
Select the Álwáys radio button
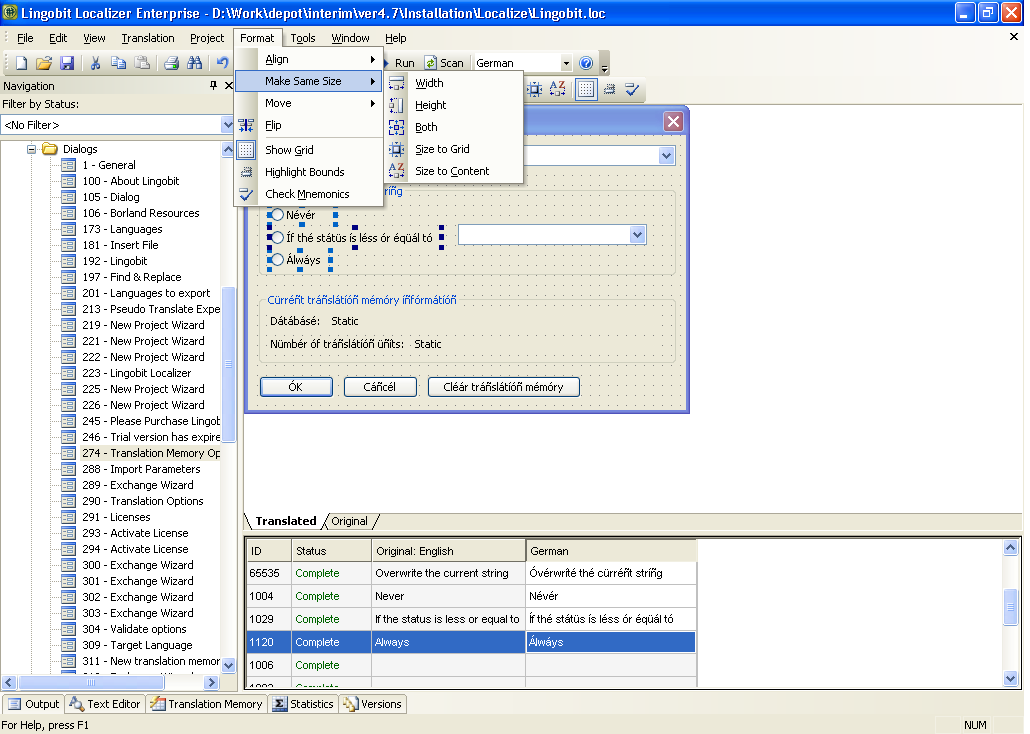(x=277, y=260)
